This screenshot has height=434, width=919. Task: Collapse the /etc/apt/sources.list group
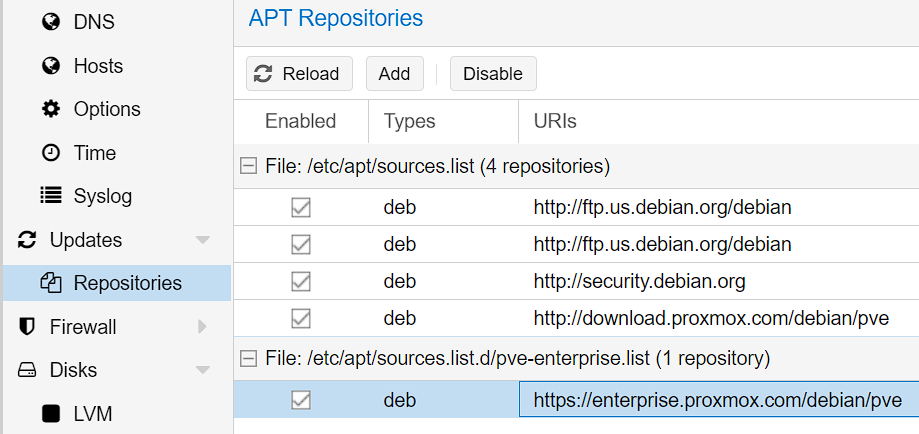(x=249, y=167)
